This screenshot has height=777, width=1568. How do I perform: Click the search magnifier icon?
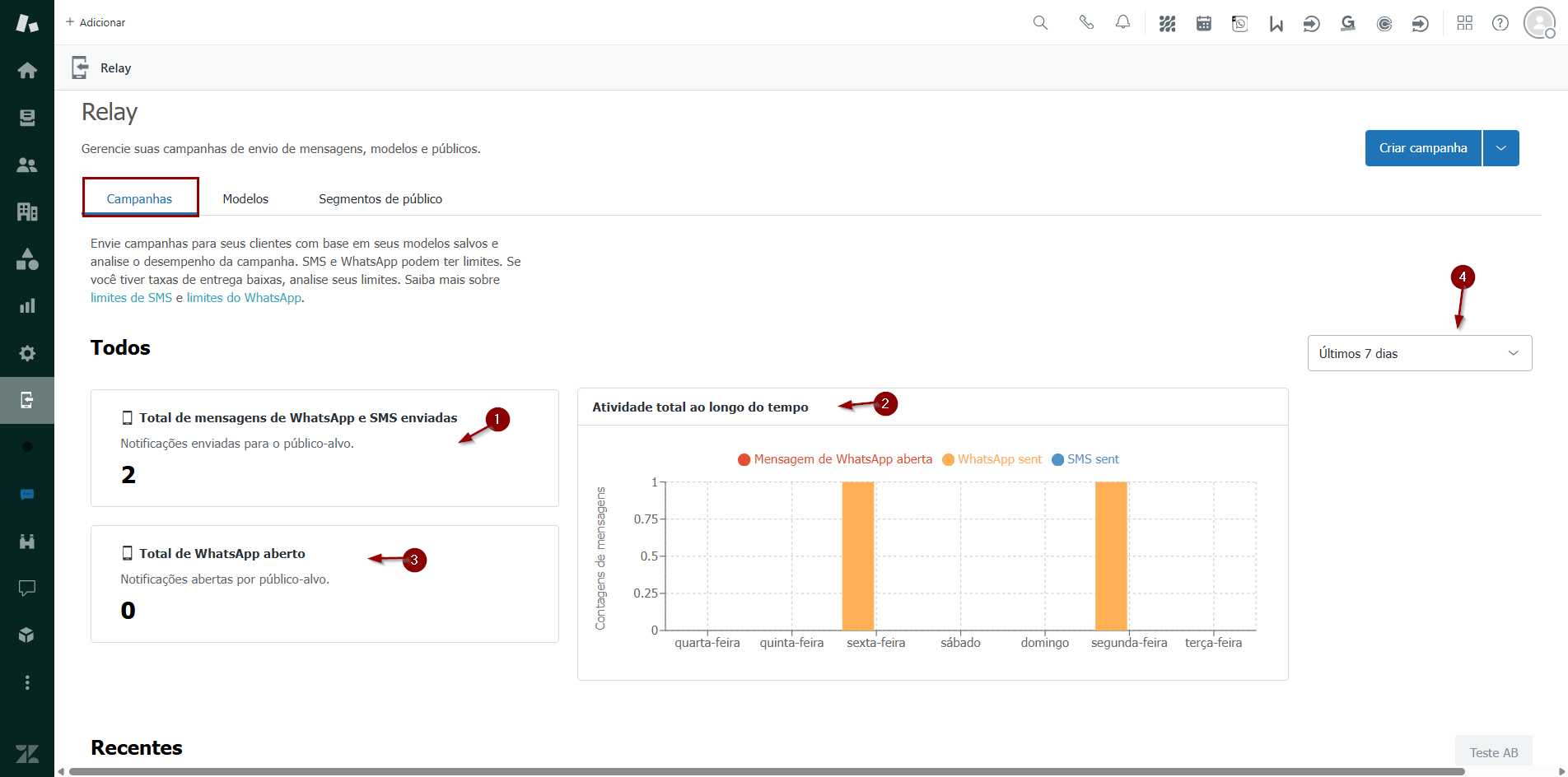tap(1040, 23)
